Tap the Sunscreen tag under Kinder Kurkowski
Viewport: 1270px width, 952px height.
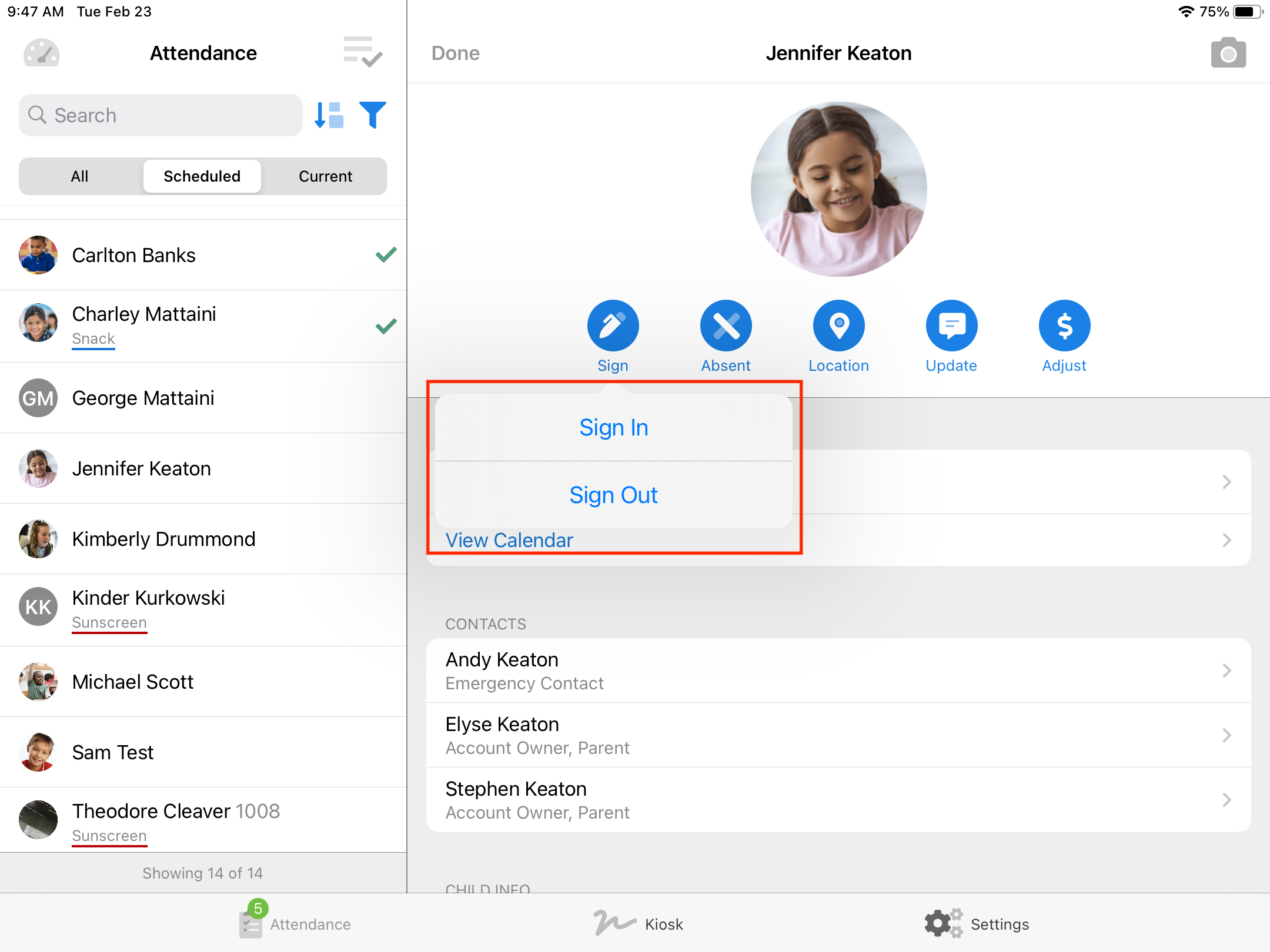click(109, 623)
